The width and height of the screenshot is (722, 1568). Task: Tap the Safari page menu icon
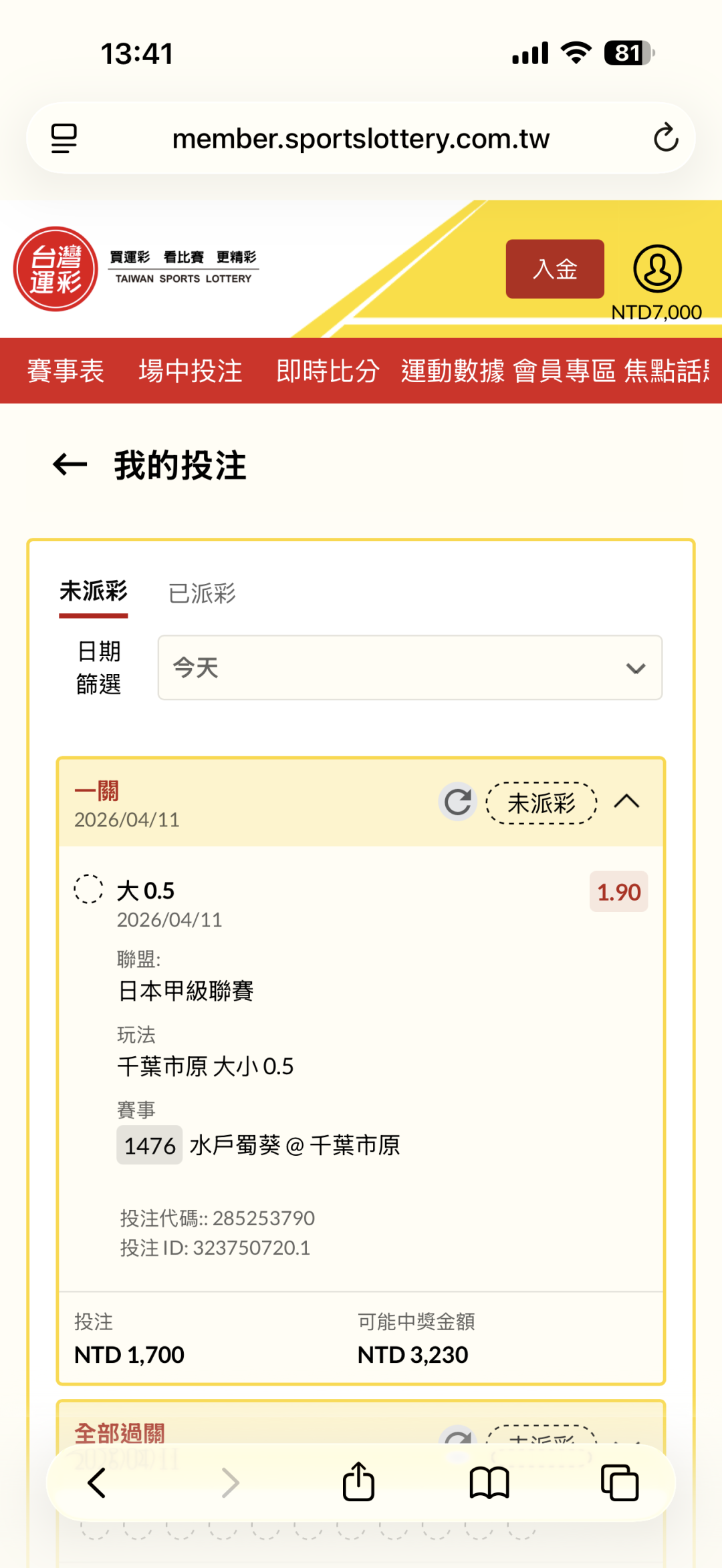[x=64, y=138]
